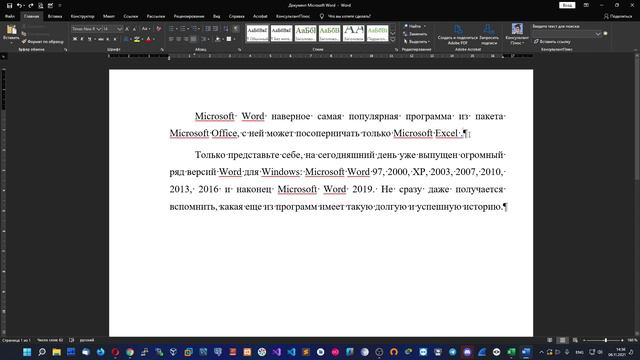Open taskbar Search

(x=42, y=352)
